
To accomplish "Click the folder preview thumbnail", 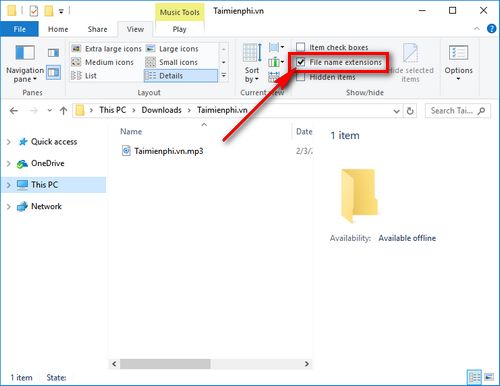I will 359,196.
